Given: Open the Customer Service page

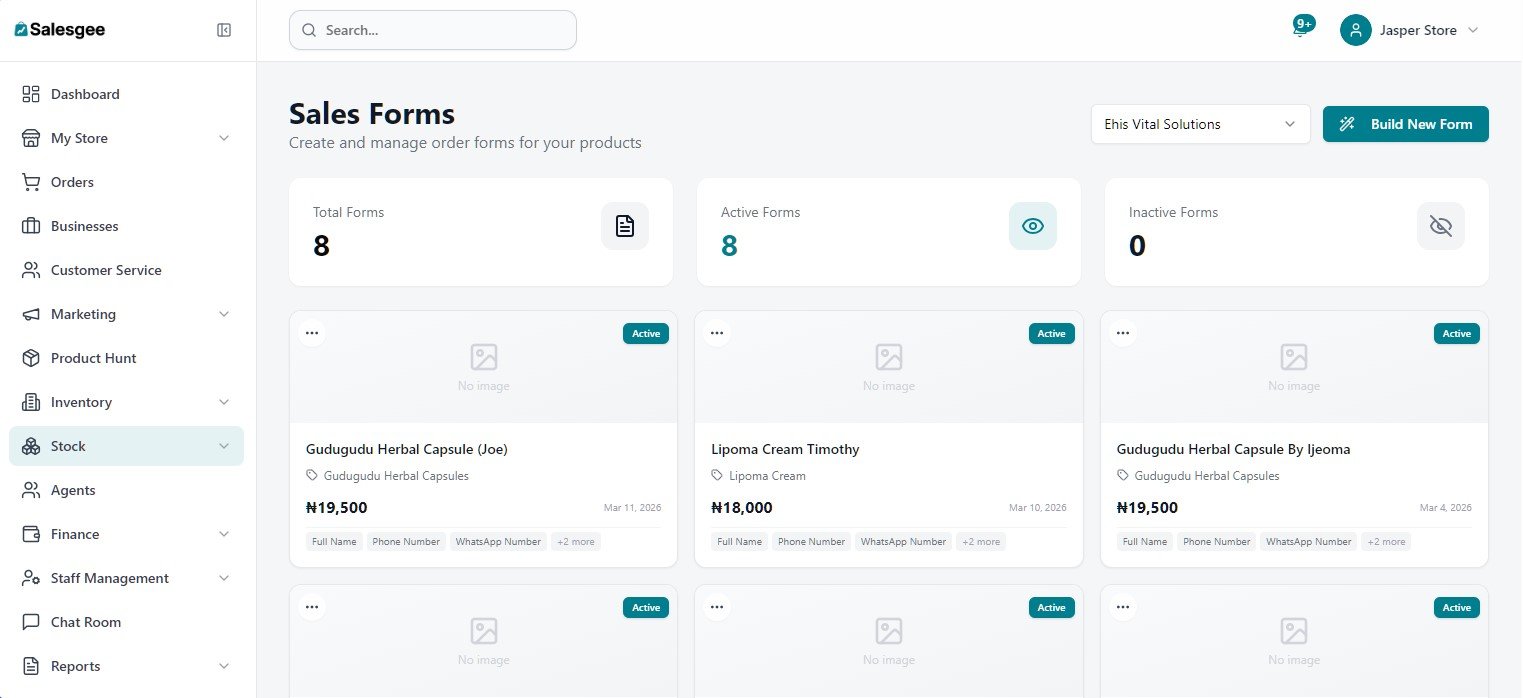Looking at the screenshot, I should 106,270.
